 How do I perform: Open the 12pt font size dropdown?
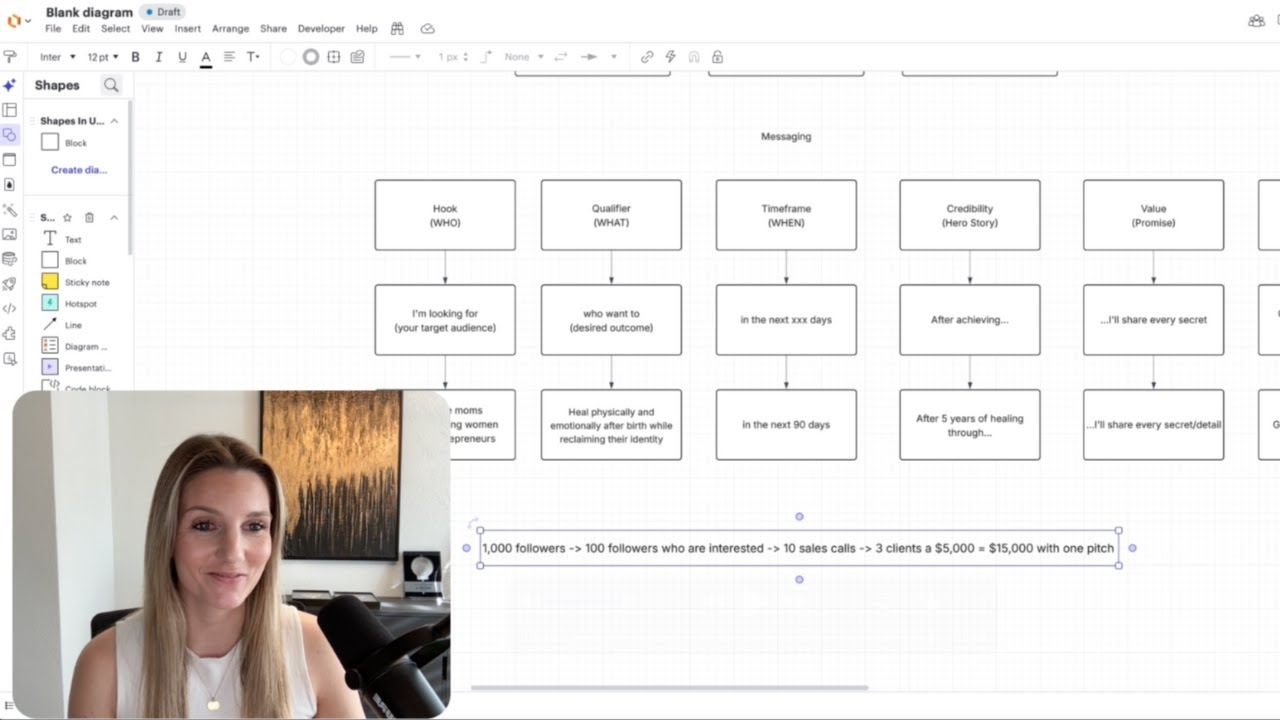(x=103, y=57)
